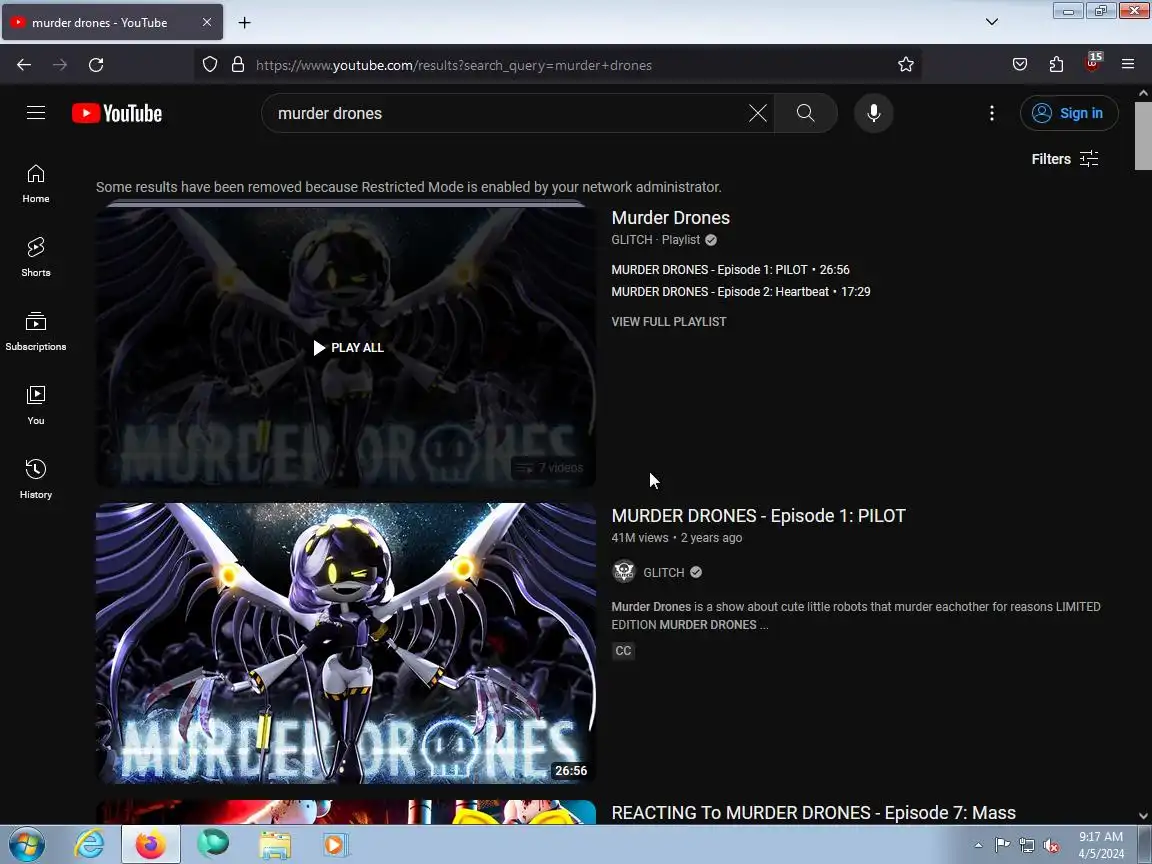Open Subscriptions in the sidebar

pos(36,331)
